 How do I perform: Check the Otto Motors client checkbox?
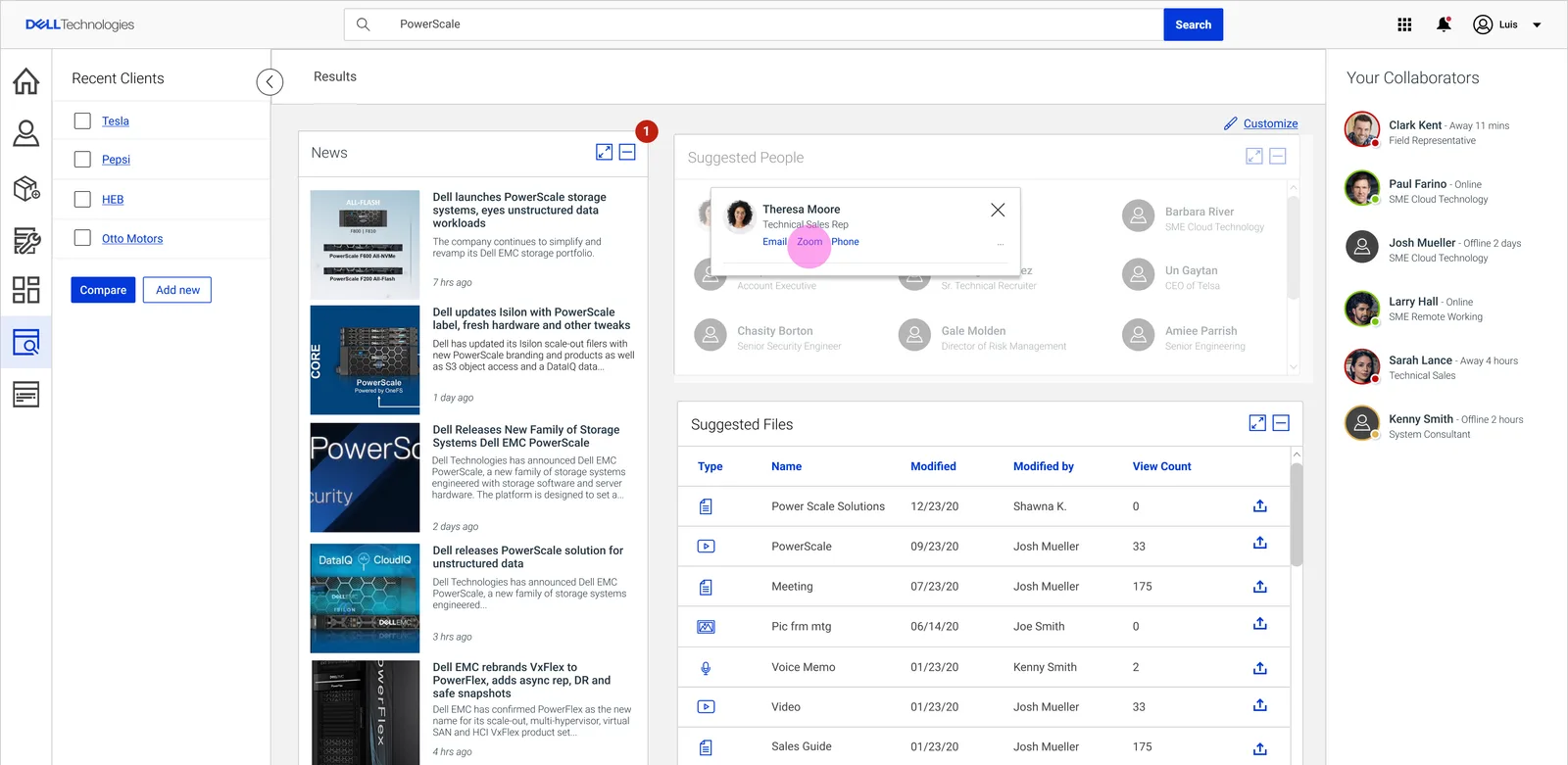click(82, 238)
